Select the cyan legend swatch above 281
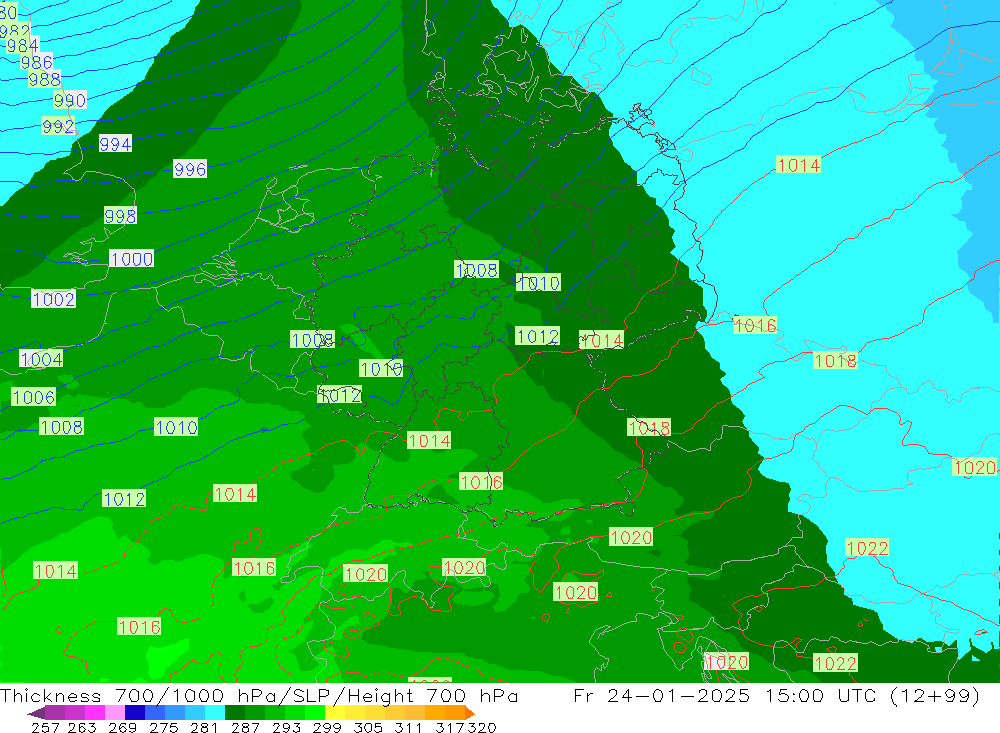This screenshot has width=1000, height=733. [215, 713]
